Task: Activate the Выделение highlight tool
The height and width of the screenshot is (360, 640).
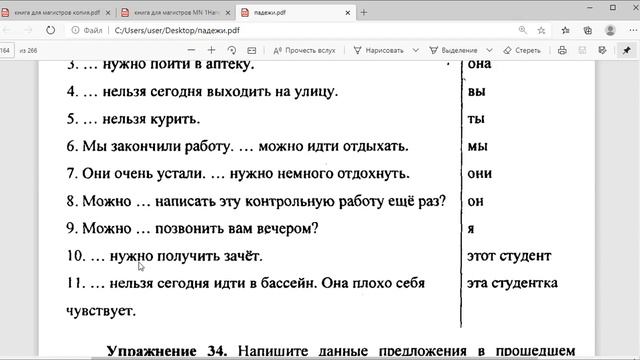Action: tap(453, 50)
